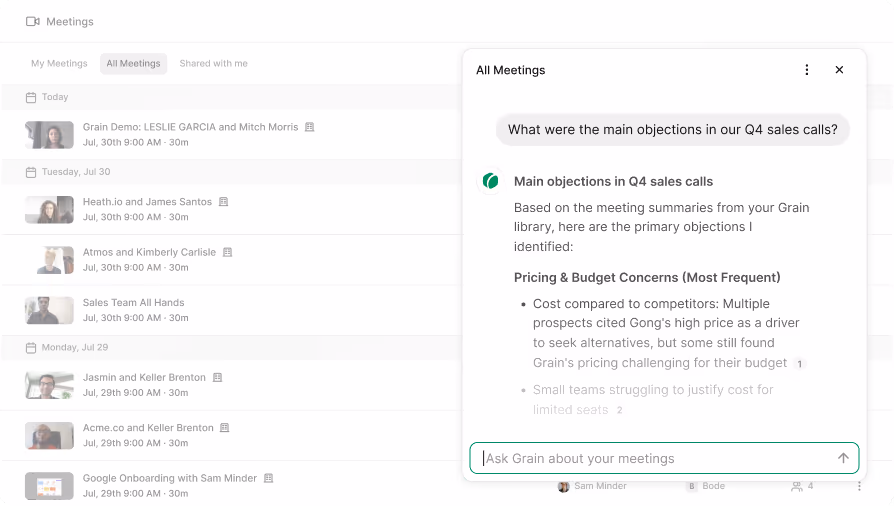Open the Sales Team All Hands meeting
The width and height of the screenshot is (894, 506).
pyautogui.click(x=133, y=302)
